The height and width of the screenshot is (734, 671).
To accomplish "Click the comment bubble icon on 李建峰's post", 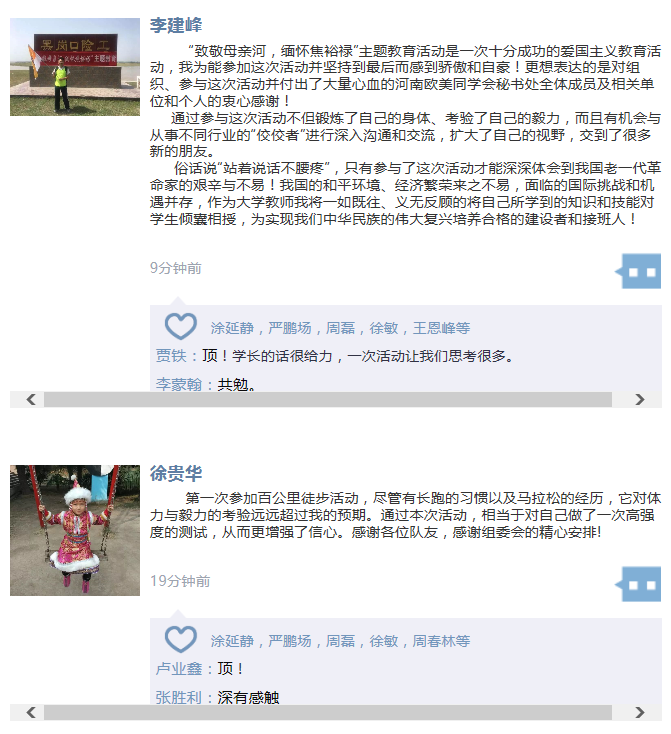I will click(638, 271).
